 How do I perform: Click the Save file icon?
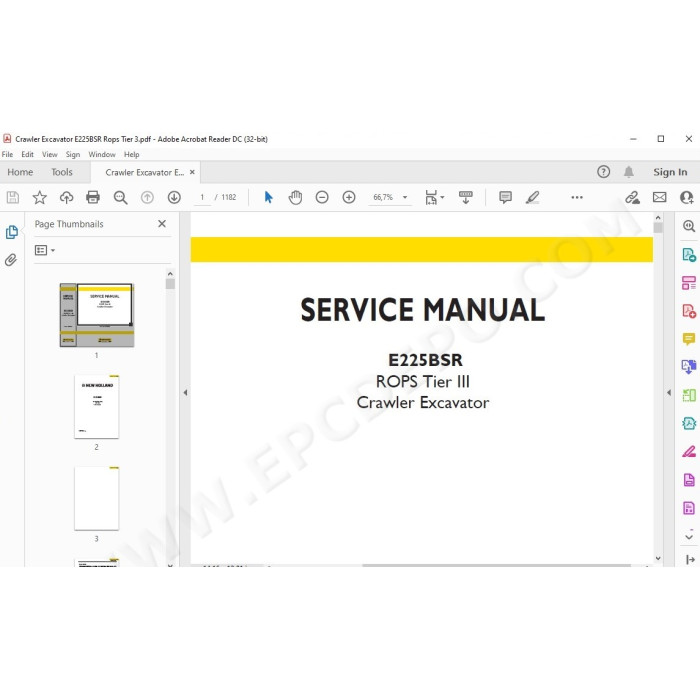(13, 197)
